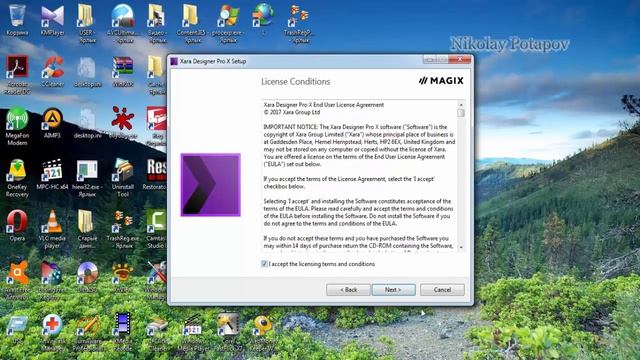Open the TrashReg shortcut in the top desktop row

(x=298, y=23)
